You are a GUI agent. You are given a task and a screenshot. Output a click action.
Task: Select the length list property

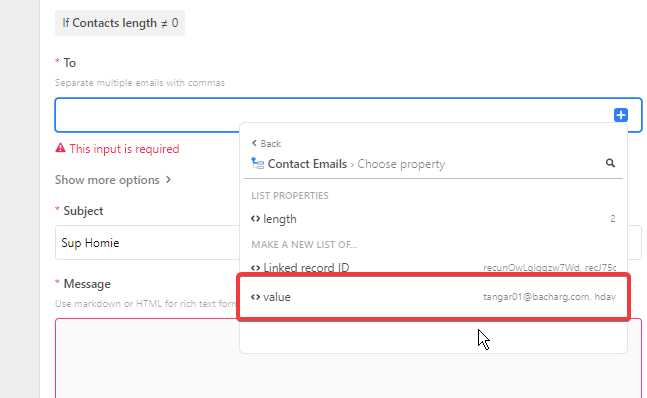pyautogui.click(x=433, y=219)
